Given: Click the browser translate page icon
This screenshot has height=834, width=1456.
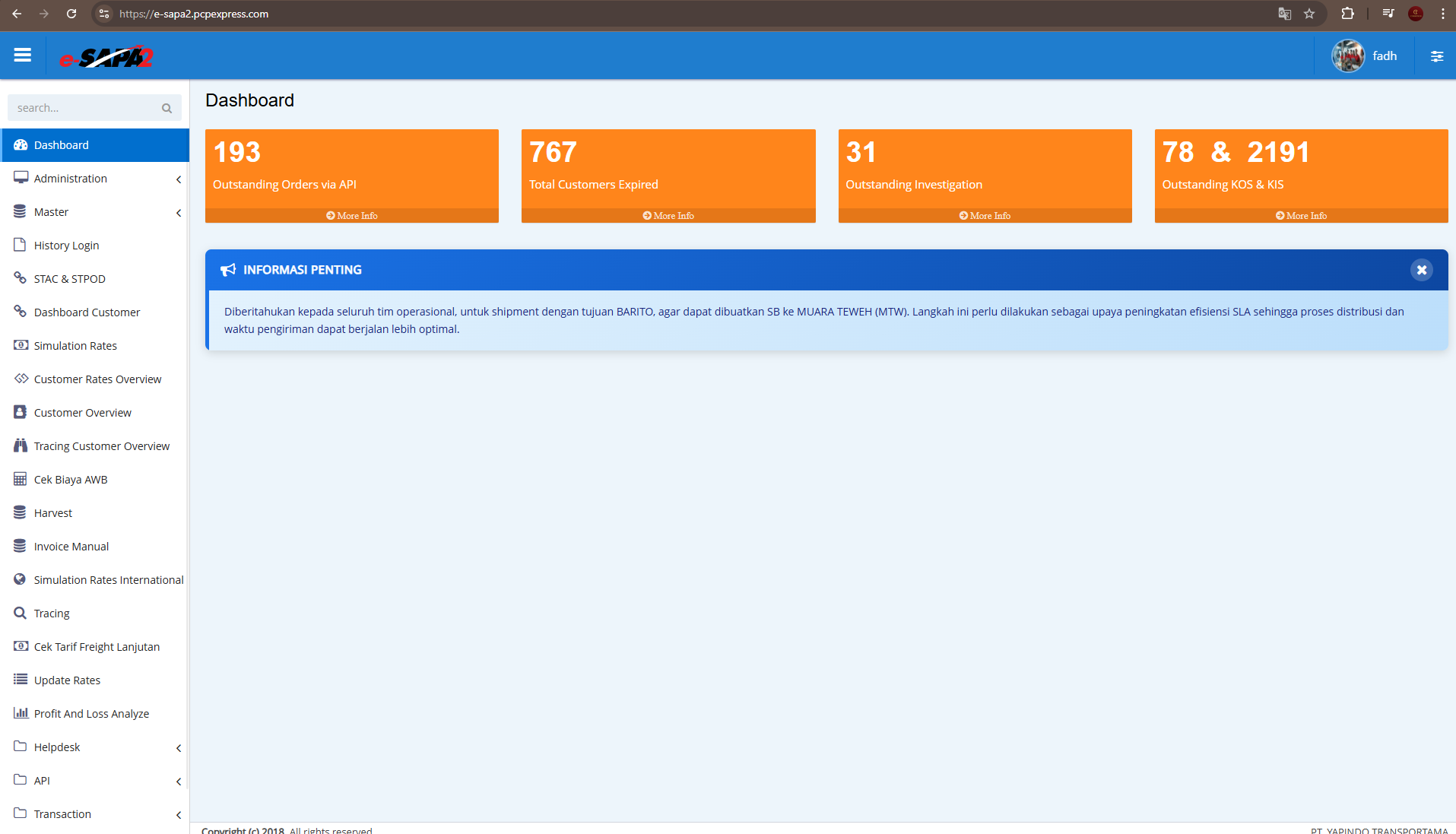Looking at the screenshot, I should (x=1285, y=14).
